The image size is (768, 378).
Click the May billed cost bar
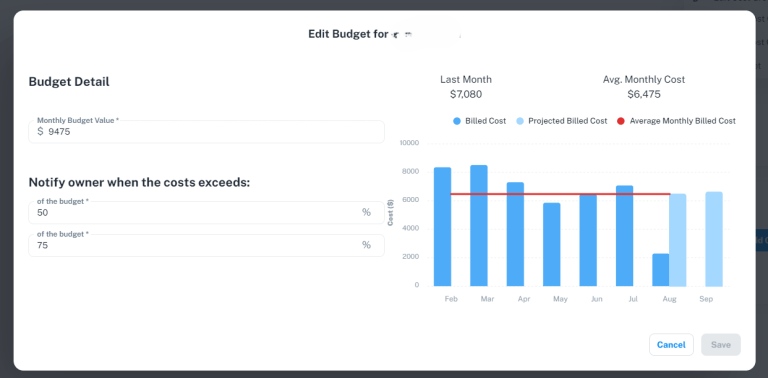pyautogui.click(x=552, y=245)
